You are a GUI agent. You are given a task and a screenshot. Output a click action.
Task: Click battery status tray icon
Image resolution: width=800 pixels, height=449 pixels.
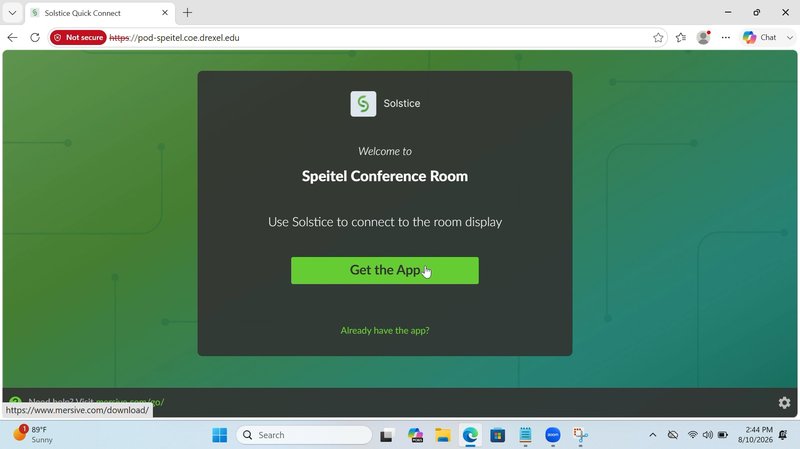pos(723,435)
